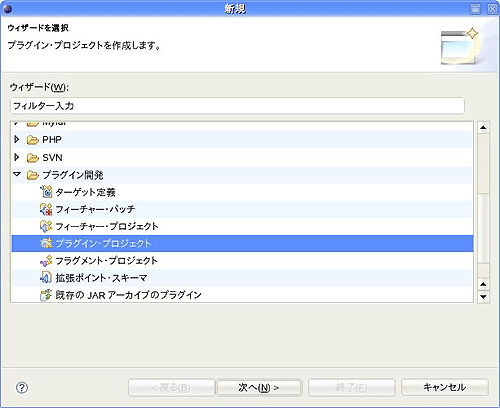
Task: Select 既存の JAR アーカイブのプラグイン entry
Action: 128,295
